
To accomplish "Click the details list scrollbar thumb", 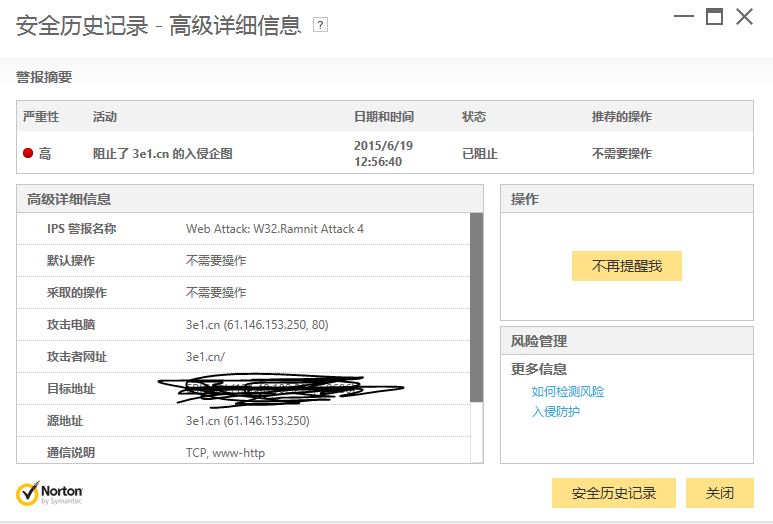I will pyautogui.click(x=476, y=308).
